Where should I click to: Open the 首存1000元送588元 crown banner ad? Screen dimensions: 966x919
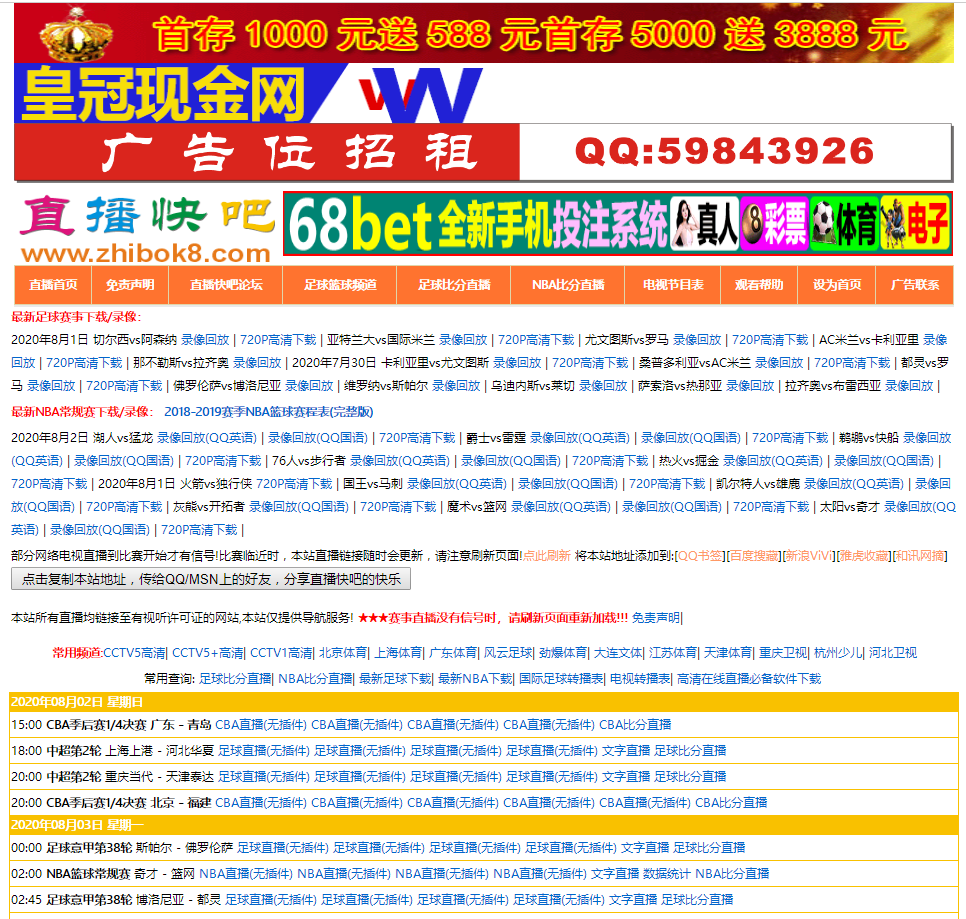pyautogui.click(x=484, y=33)
